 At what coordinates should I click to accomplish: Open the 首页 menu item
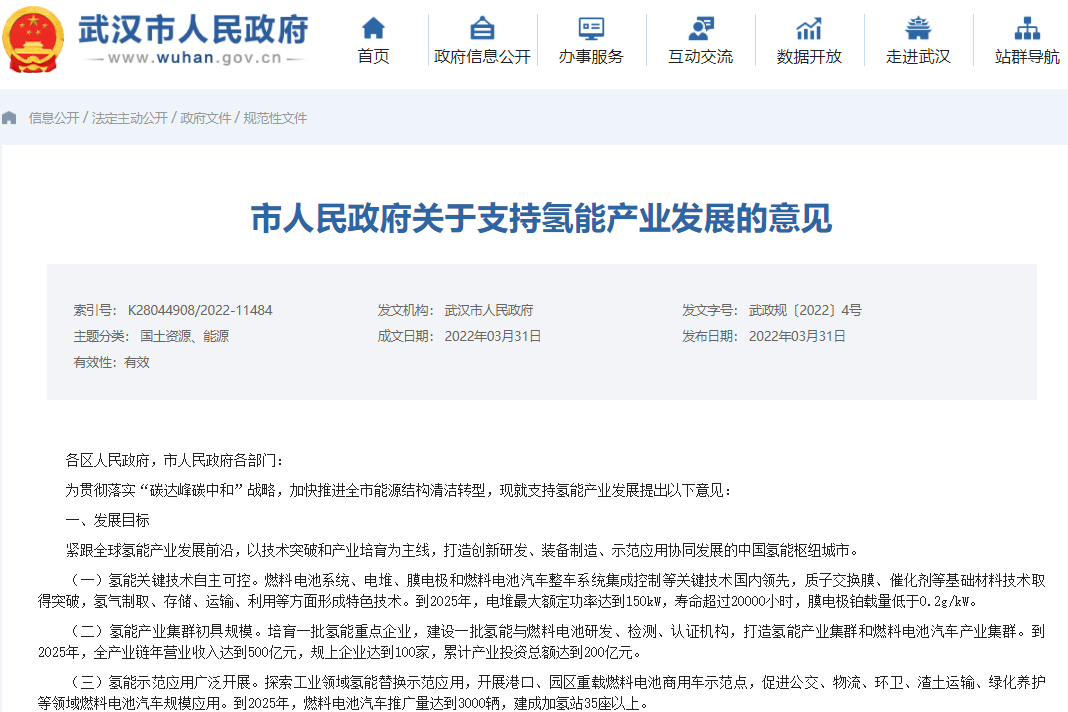click(x=372, y=57)
